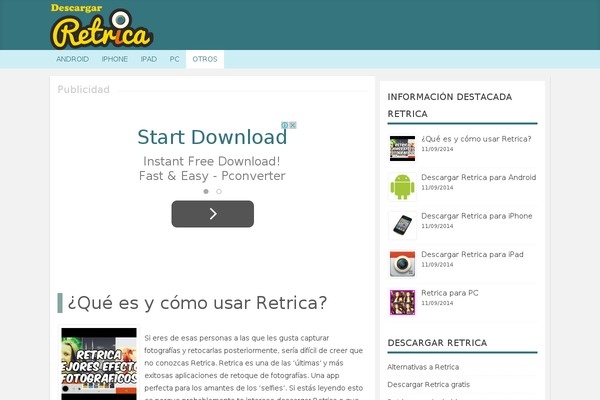This screenshot has height=400, width=600.
Task: Click date under 'Descargar Retrica para Android'
Action: (437, 188)
